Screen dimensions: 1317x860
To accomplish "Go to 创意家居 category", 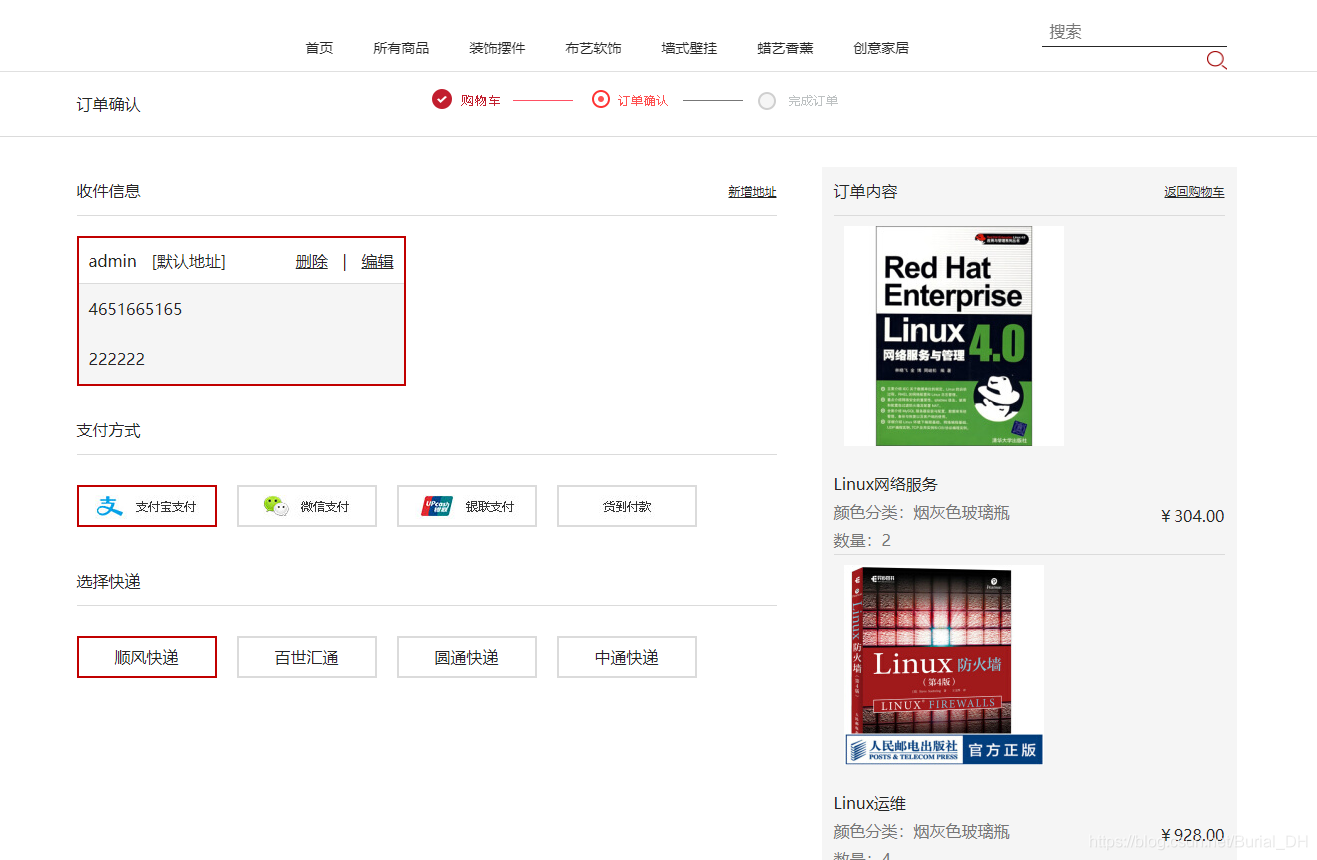I will [x=881, y=48].
